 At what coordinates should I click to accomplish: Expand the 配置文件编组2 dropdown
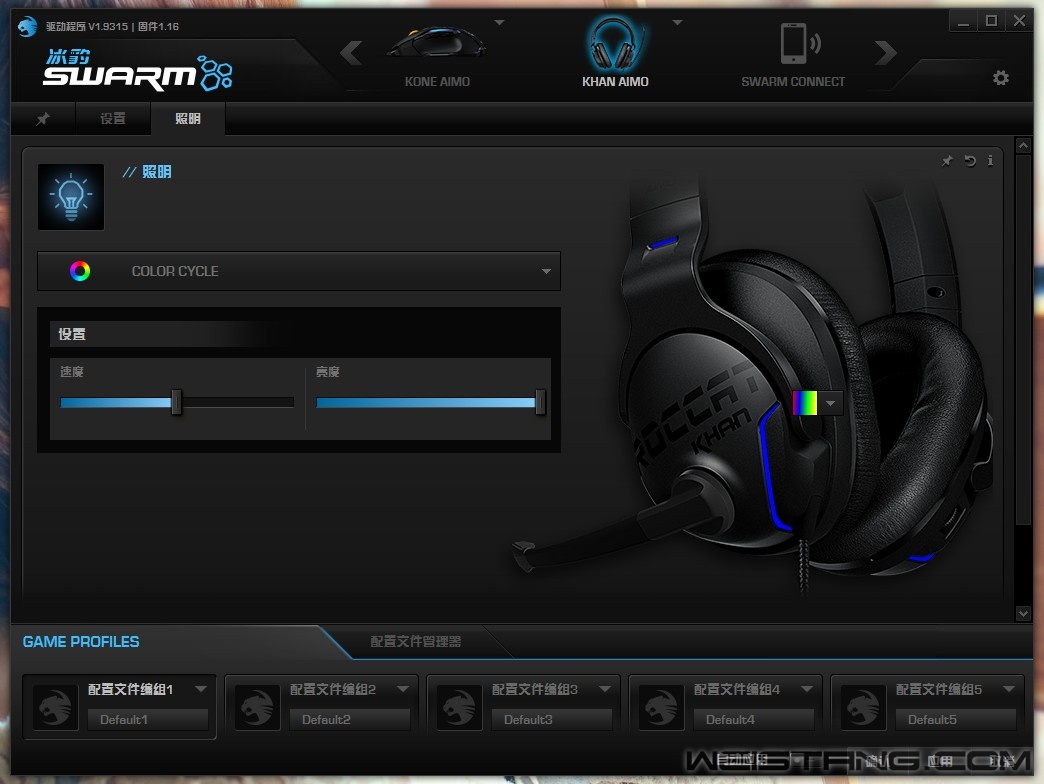click(403, 689)
